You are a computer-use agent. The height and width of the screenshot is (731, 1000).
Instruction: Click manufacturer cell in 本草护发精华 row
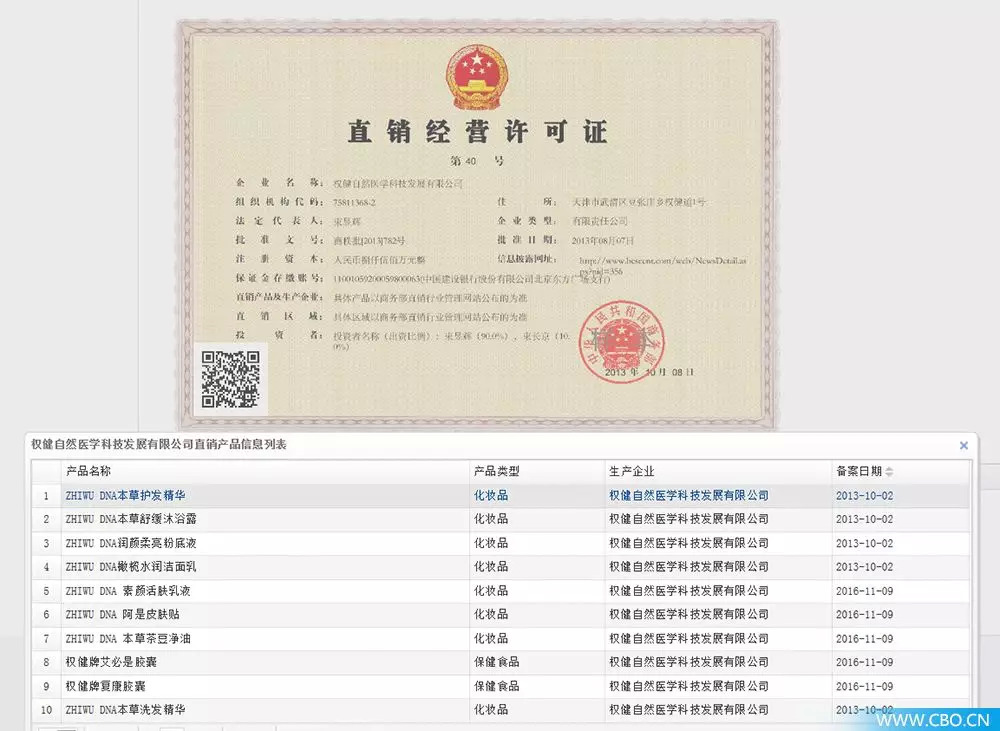click(x=689, y=496)
